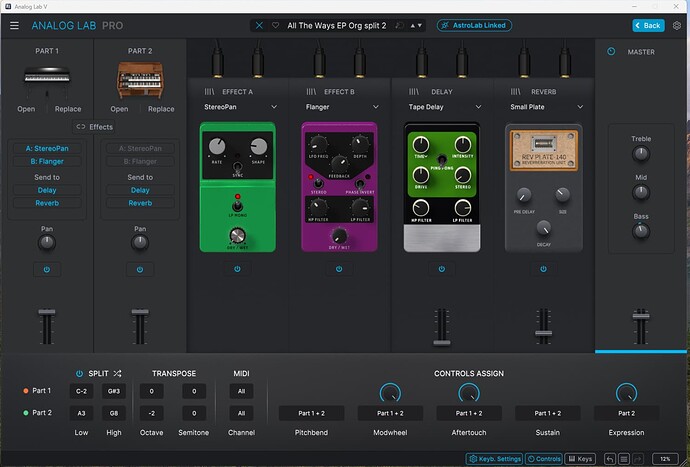
Task: Toggle the Split power switch
Action: point(80,373)
